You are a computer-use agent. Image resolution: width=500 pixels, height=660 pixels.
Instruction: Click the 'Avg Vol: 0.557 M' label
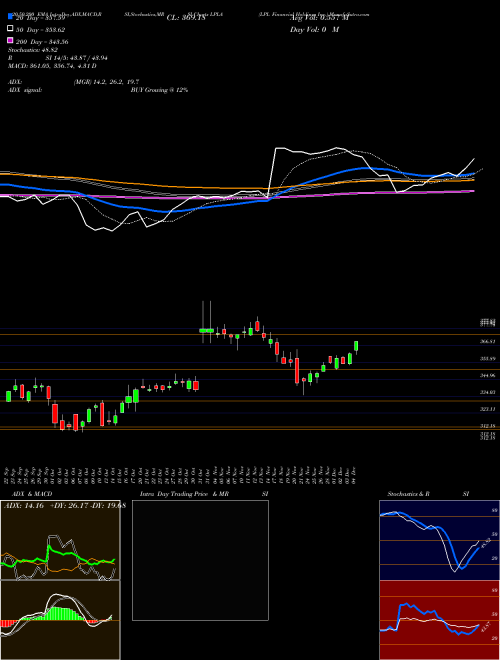319,18
